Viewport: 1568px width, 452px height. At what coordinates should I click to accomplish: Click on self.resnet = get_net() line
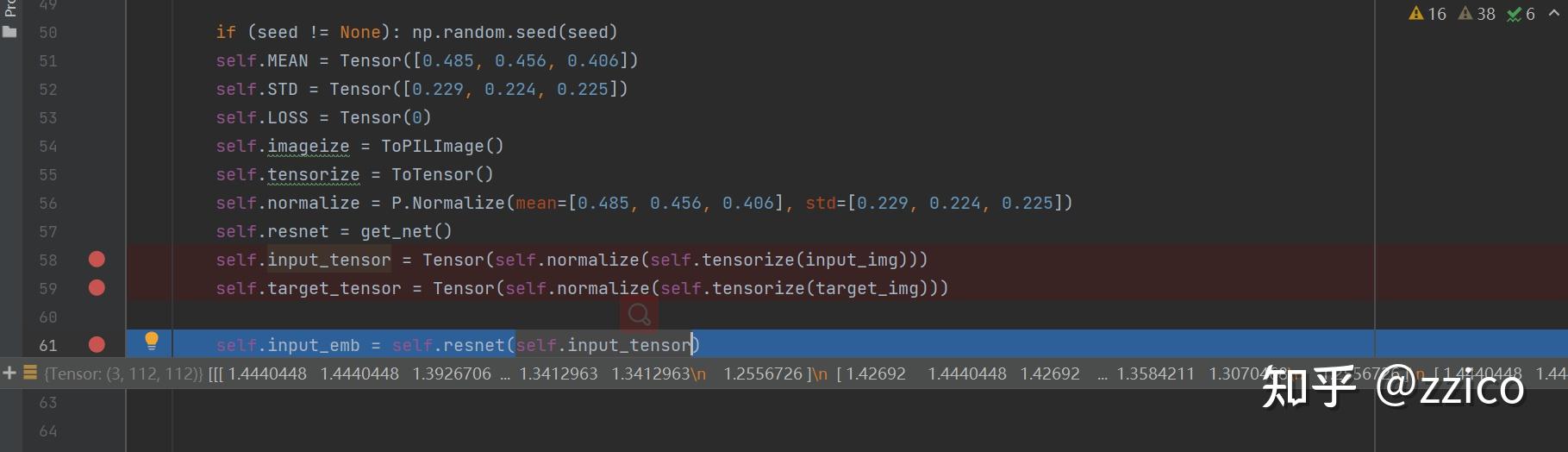[334, 231]
